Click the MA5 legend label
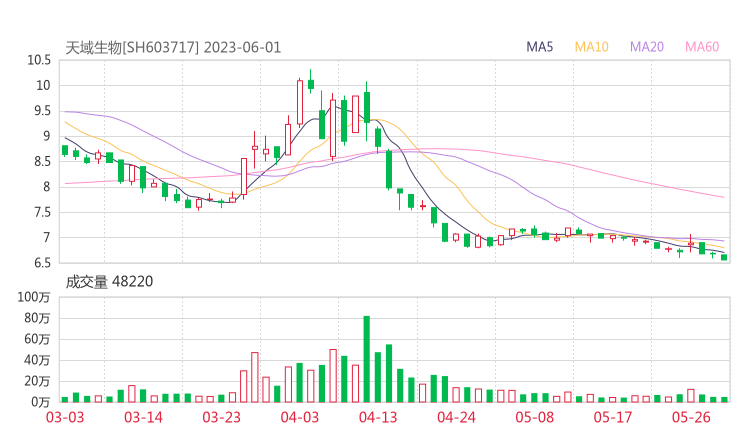This screenshot has width=740, height=440. coord(539,47)
